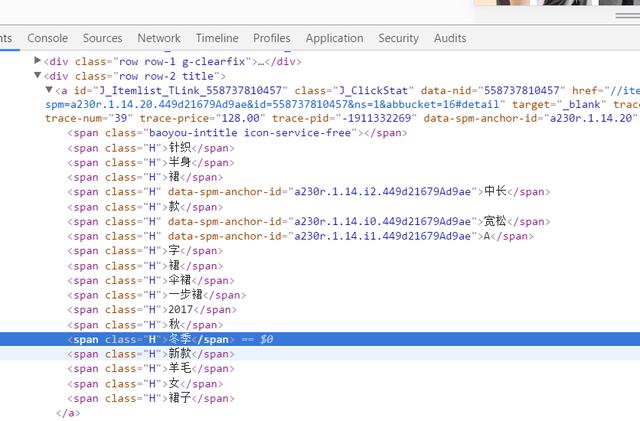Select the Profiles tab
Viewport: 640px width, 421px height.
pos(272,38)
